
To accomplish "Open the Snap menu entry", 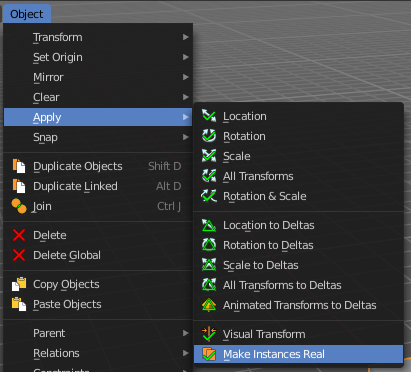I will coord(98,137).
